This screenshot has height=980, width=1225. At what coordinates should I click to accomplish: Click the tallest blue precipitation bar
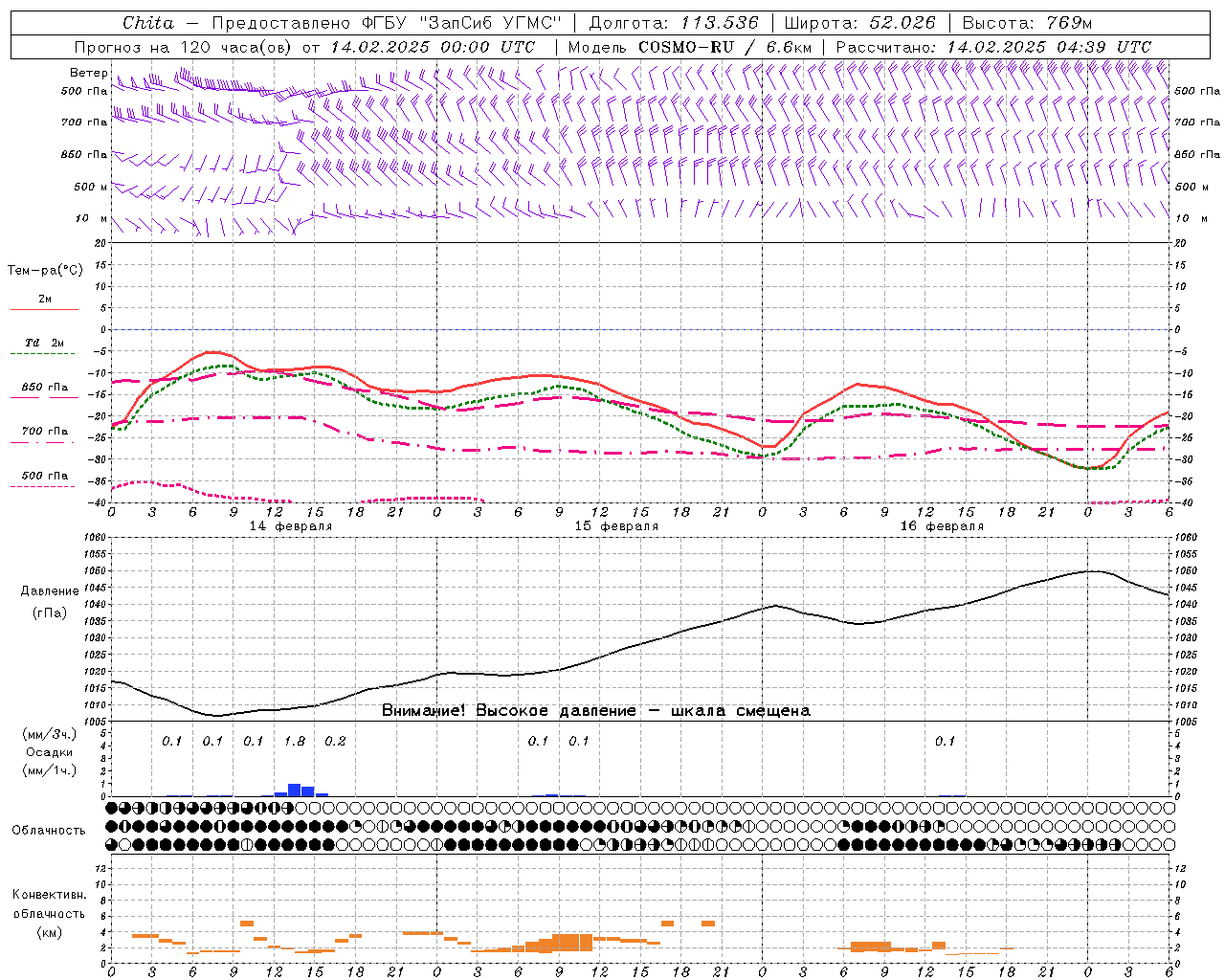(x=295, y=791)
